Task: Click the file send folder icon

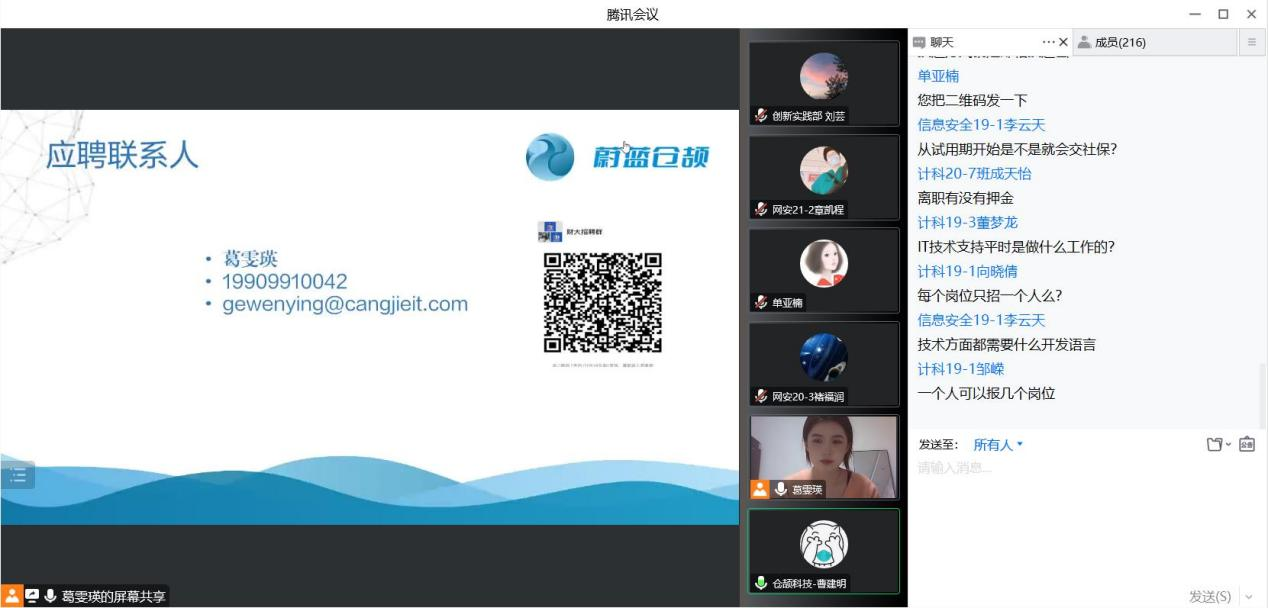Action: pyautogui.click(x=1214, y=444)
